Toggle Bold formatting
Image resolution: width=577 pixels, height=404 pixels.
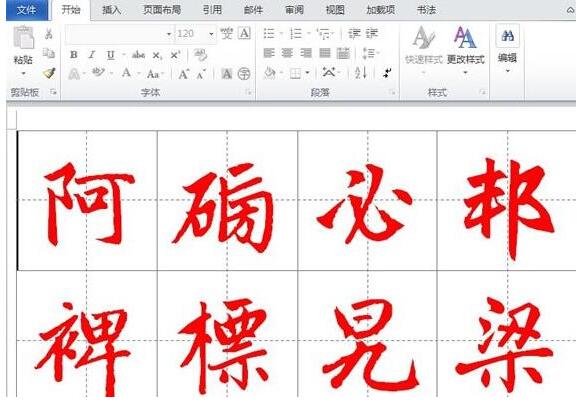coord(74,55)
